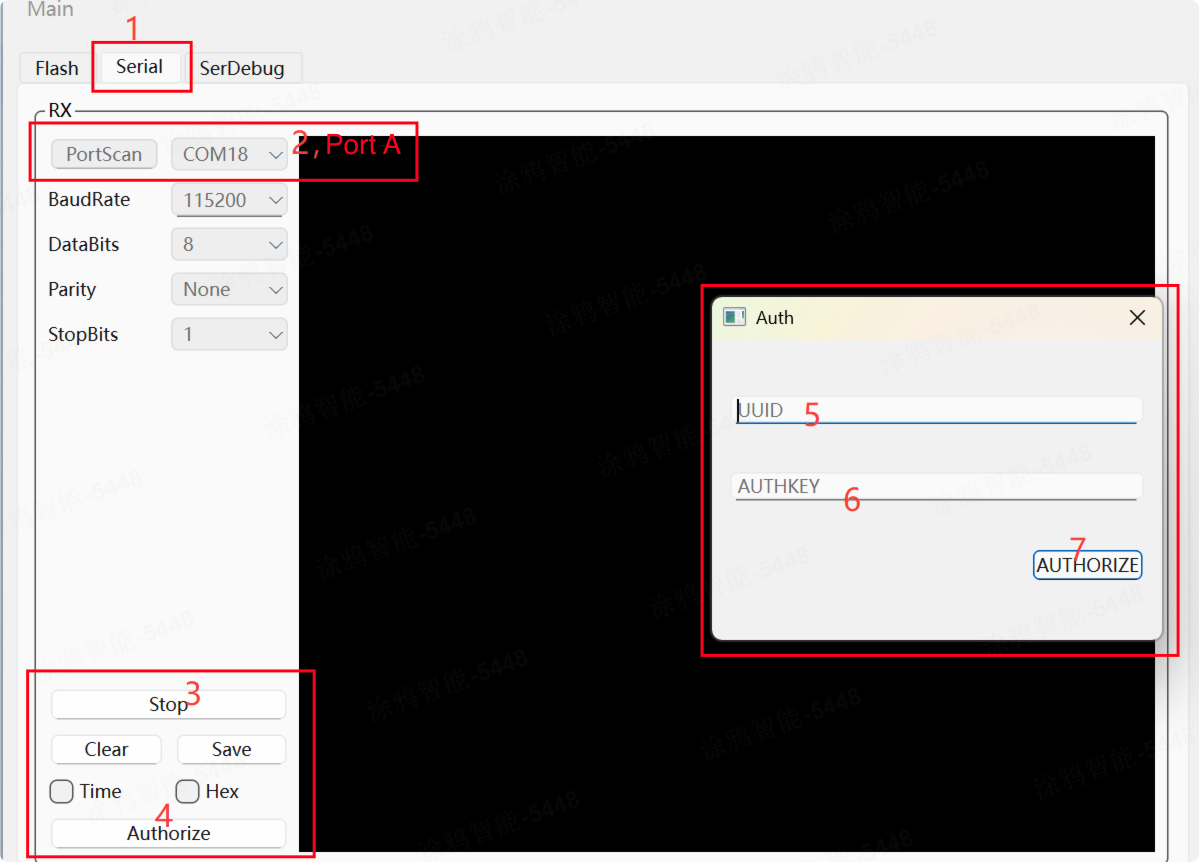Expand the DataBits dropdown
Image resolution: width=1199 pixels, height=862 pixels.
(x=229, y=245)
